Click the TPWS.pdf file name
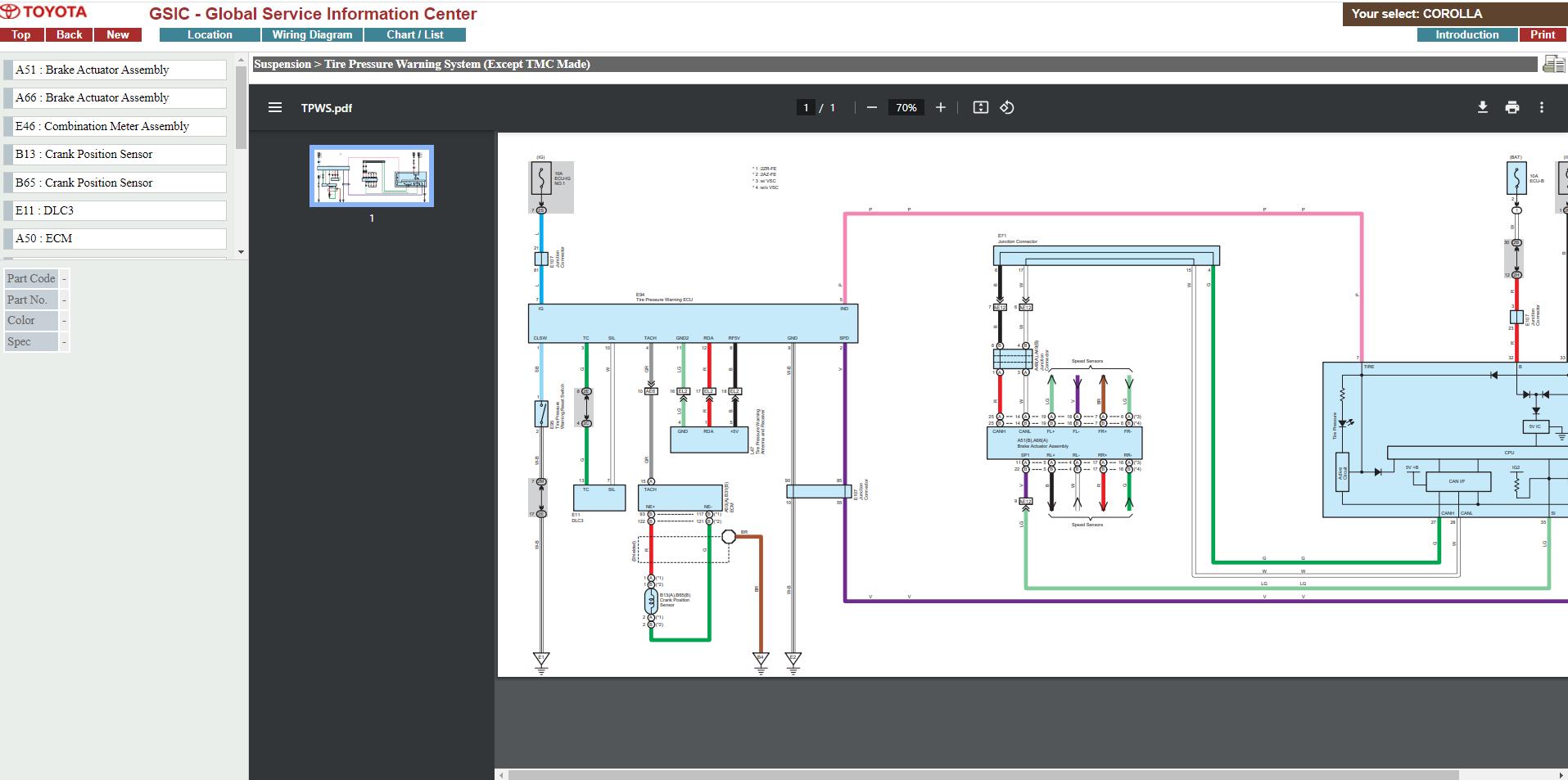Screen dimensions: 1568x780 tap(326, 108)
